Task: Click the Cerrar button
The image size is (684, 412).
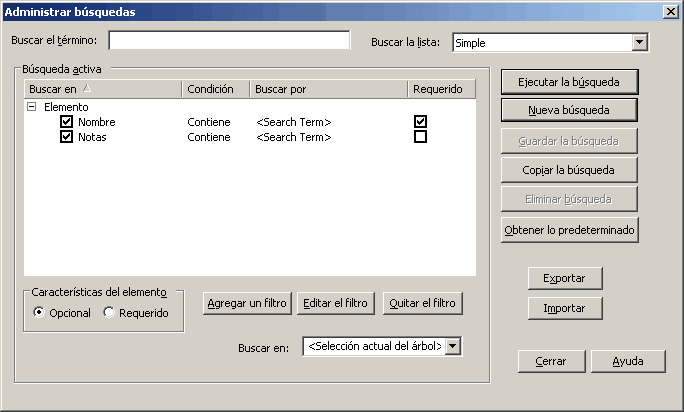Action: pyautogui.click(x=551, y=361)
